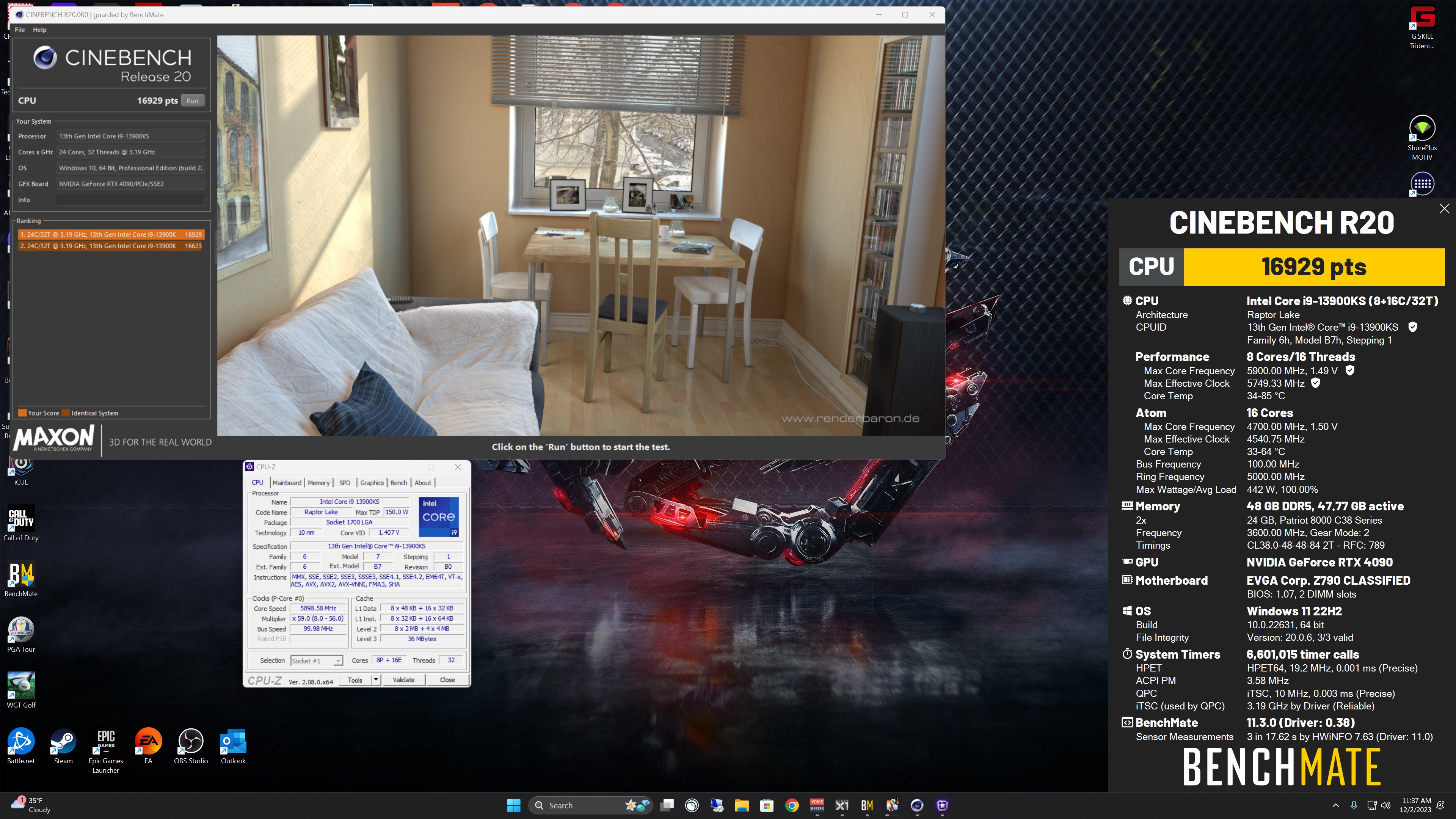The height and width of the screenshot is (819, 1456).
Task: Select the CPU tab in CPU-Z
Action: [257, 483]
